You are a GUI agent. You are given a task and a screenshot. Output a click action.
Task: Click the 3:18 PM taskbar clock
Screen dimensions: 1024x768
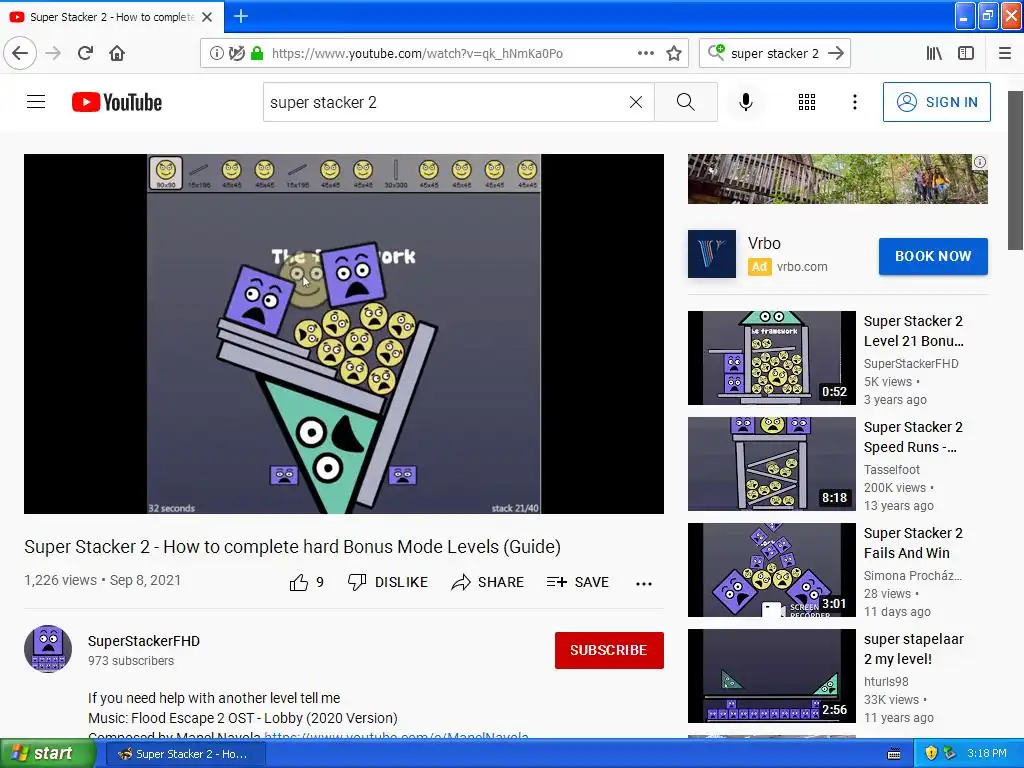pyautogui.click(x=987, y=754)
